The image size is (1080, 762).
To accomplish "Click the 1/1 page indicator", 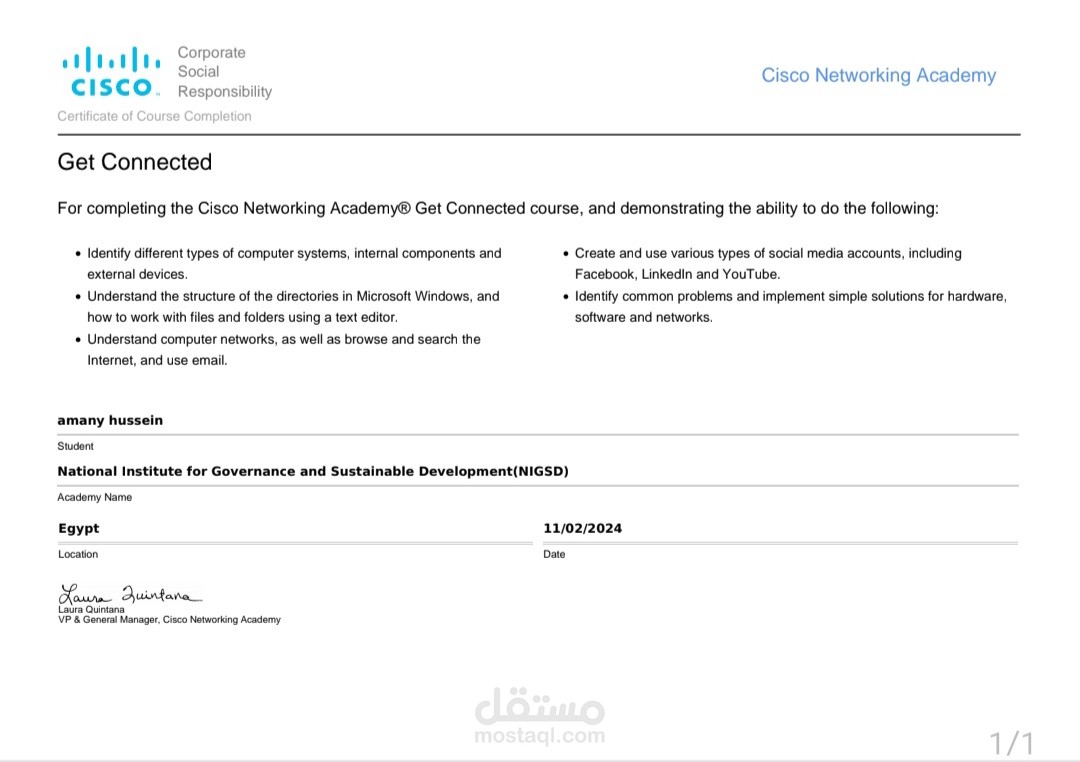I will (1012, 743).
